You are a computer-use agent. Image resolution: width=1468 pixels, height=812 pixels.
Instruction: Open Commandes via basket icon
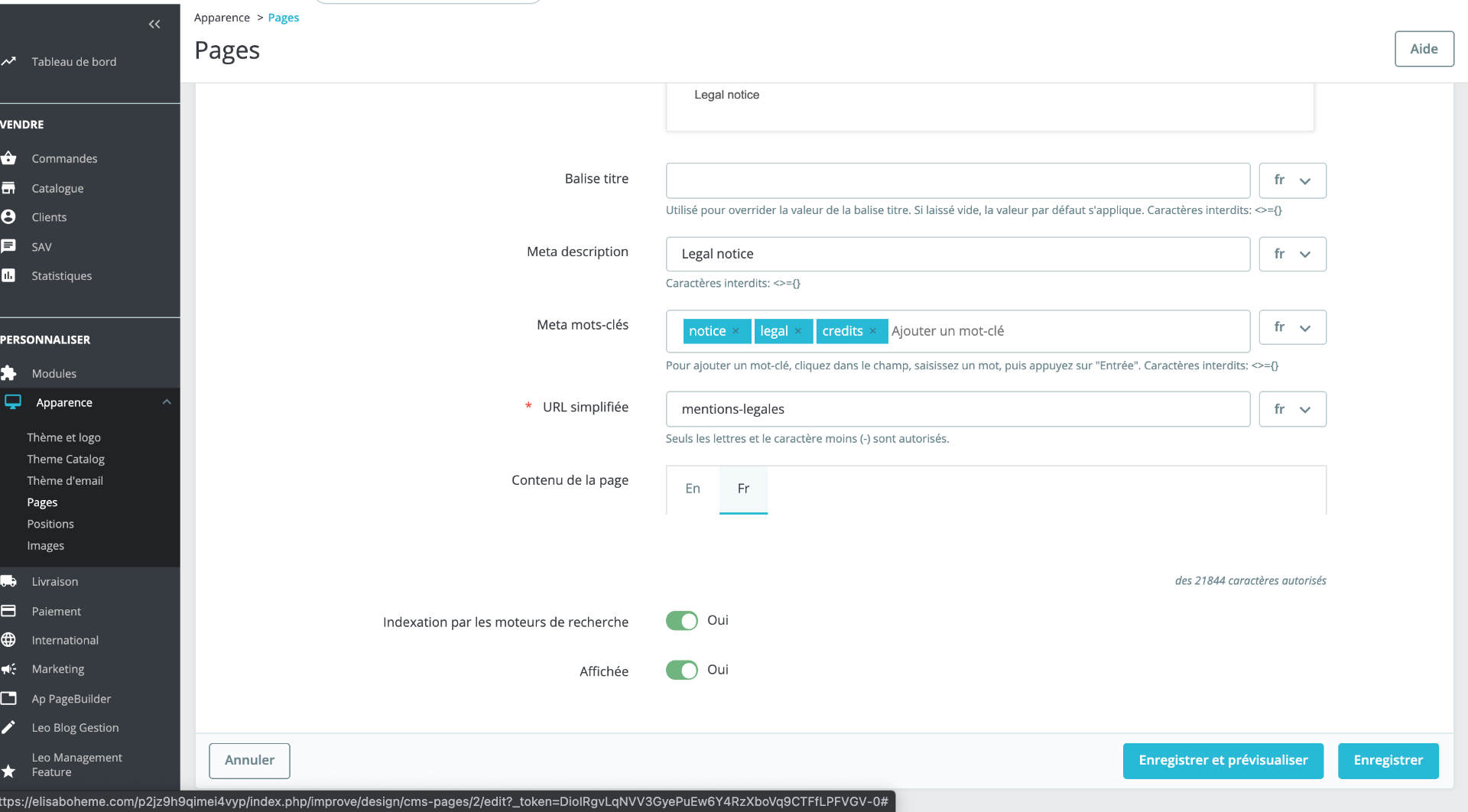8,158
